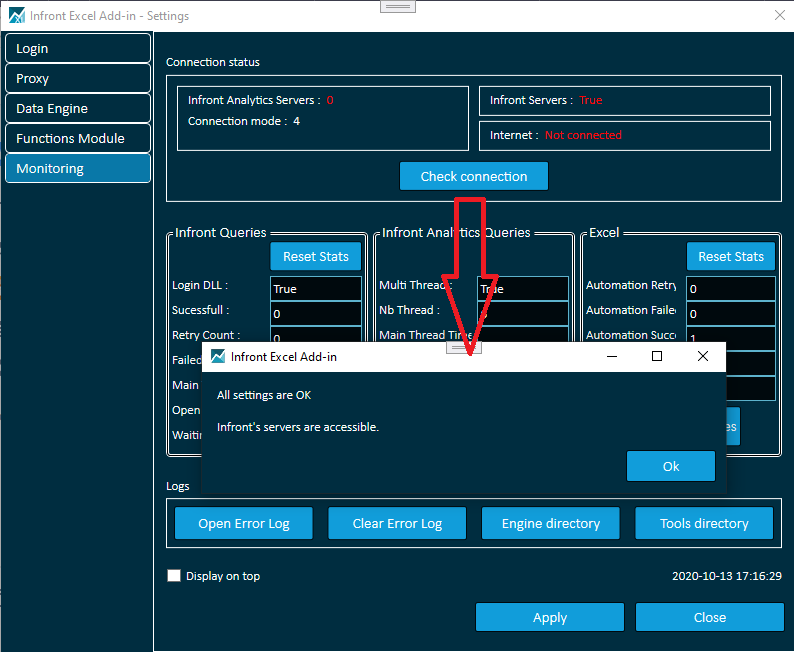The width and height of the screenshot is (794, 652).
Task: Open the Login settings tab
Action: (x=78, y=49)
